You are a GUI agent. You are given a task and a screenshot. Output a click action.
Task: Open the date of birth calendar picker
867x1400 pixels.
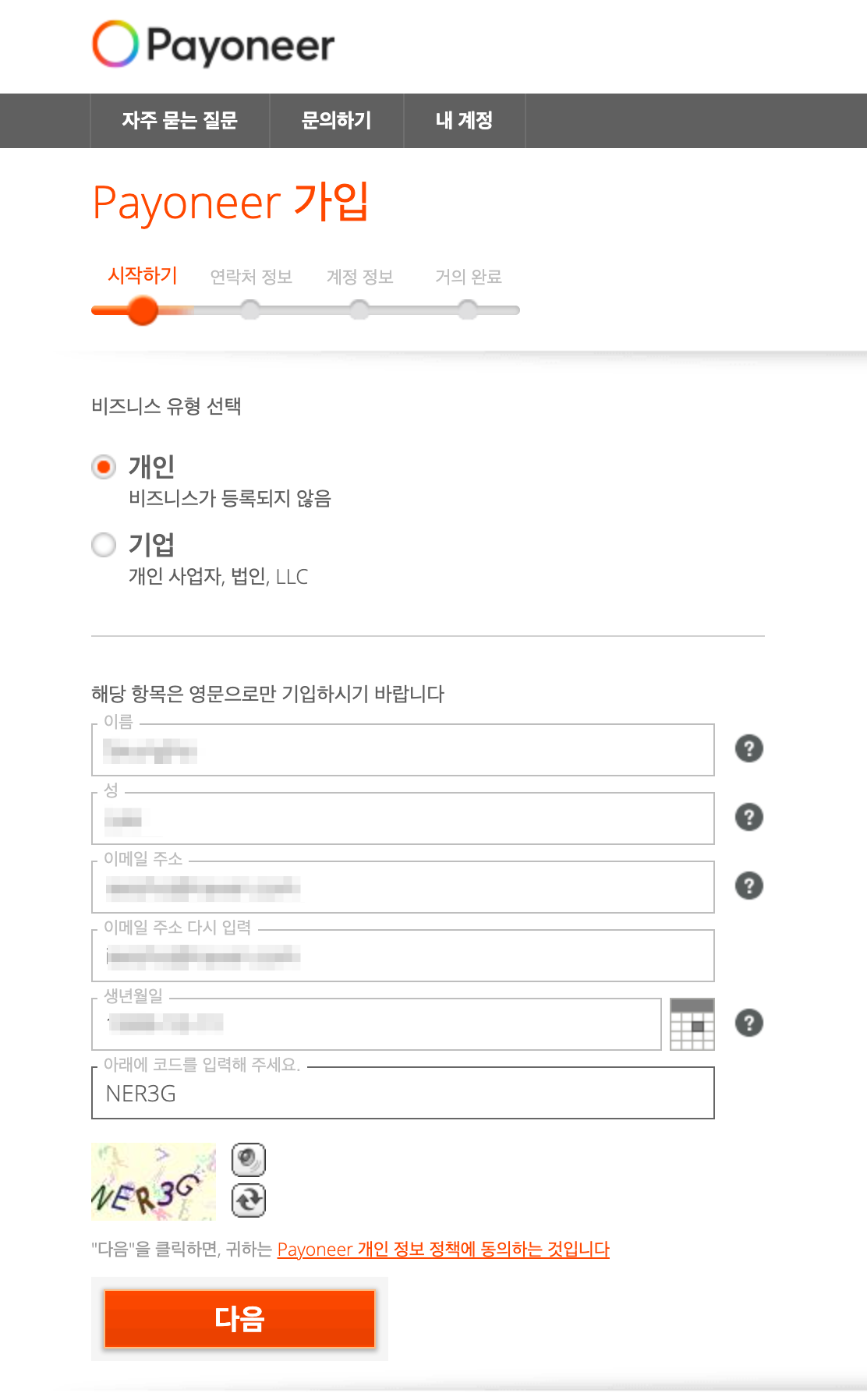pyautogui.click(x=692, y=1024)
